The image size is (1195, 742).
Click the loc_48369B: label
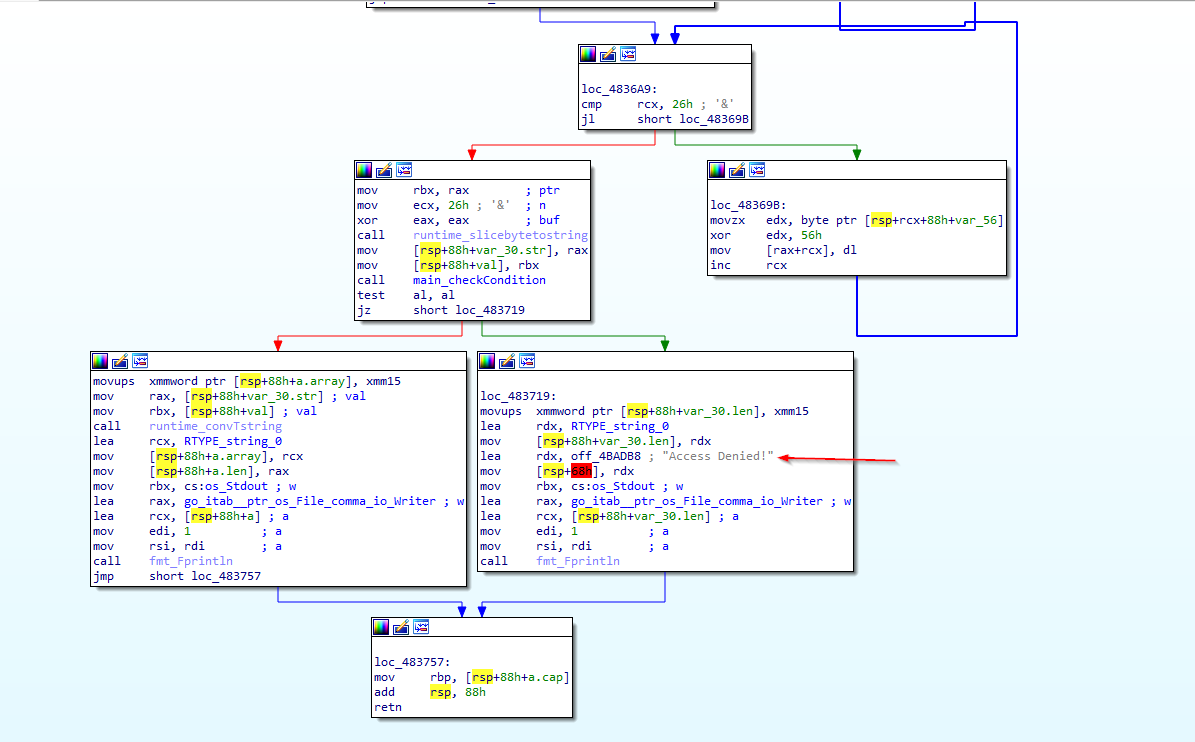[748, 205]
